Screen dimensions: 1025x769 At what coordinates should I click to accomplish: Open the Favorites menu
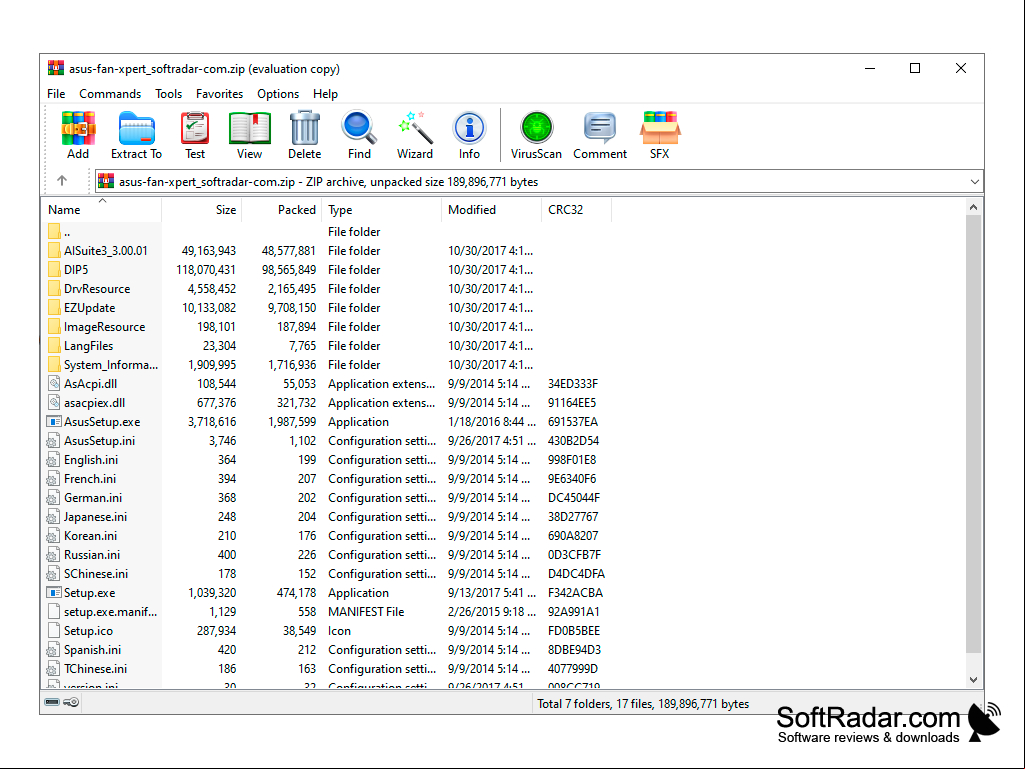[219, 94]
